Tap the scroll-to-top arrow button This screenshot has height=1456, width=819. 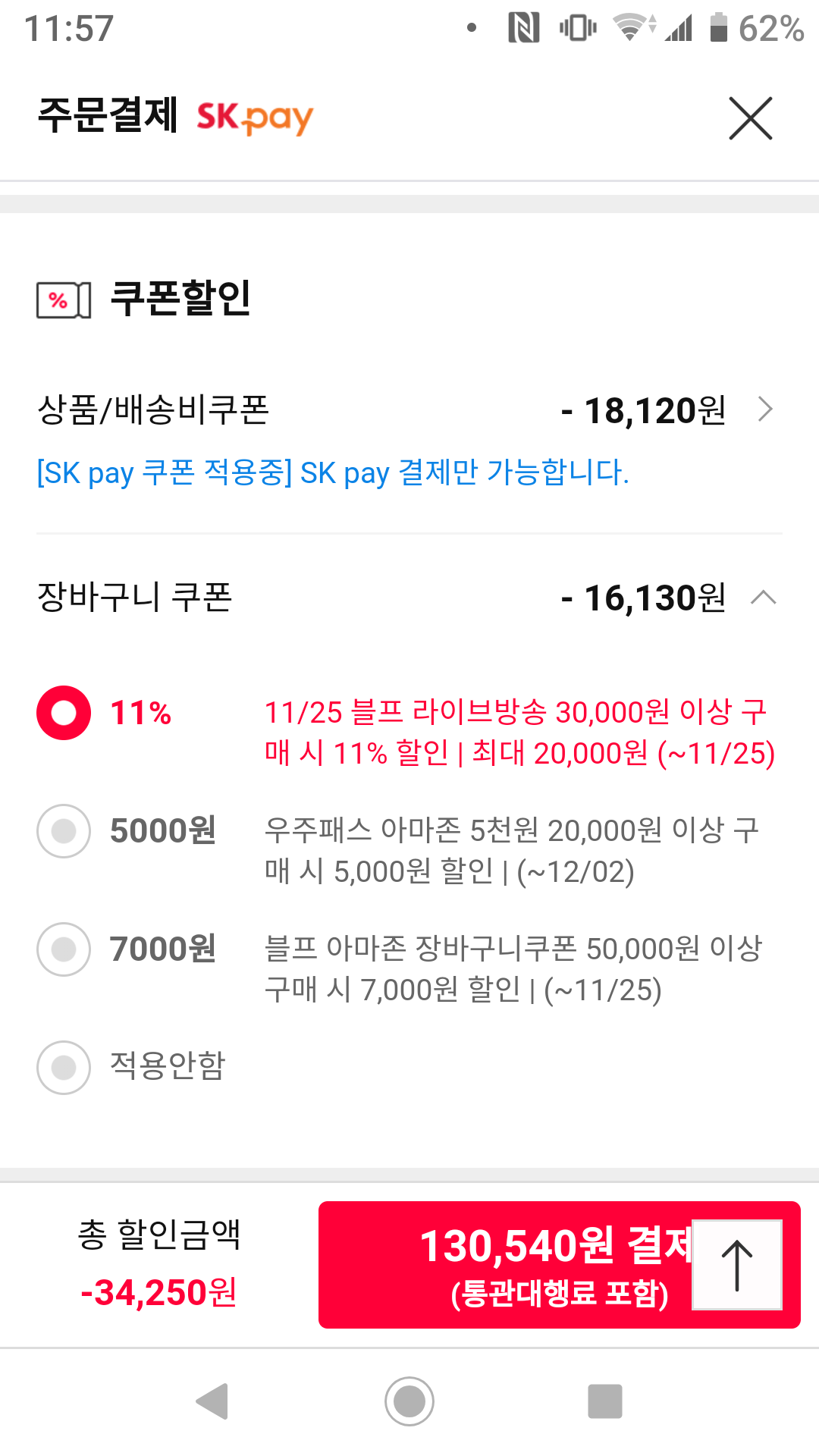(736, 1264)
